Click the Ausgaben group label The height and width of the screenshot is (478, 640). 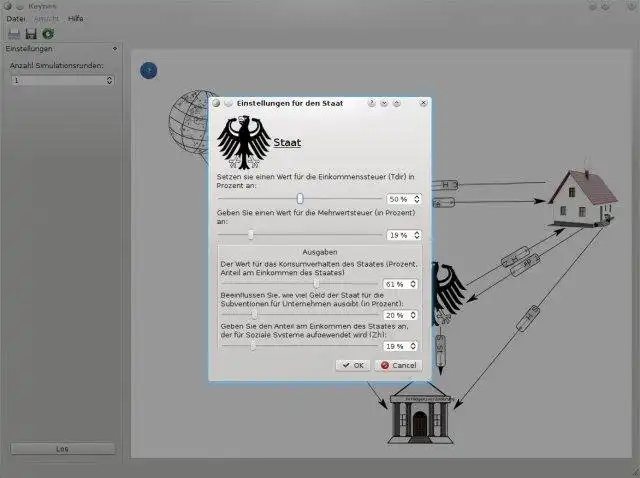point(320,252)
